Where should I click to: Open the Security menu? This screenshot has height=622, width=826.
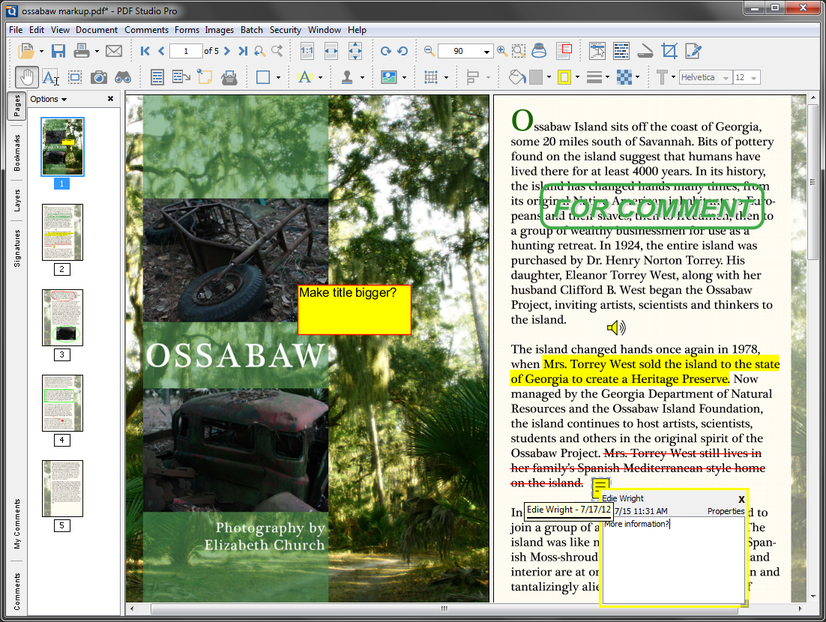[x=286, y=30]
